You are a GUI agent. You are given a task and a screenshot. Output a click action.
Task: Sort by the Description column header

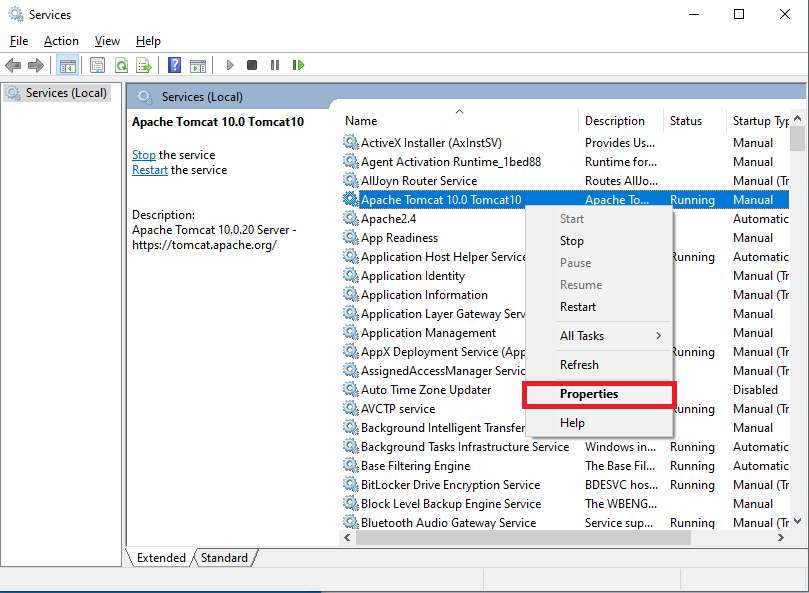621,121
